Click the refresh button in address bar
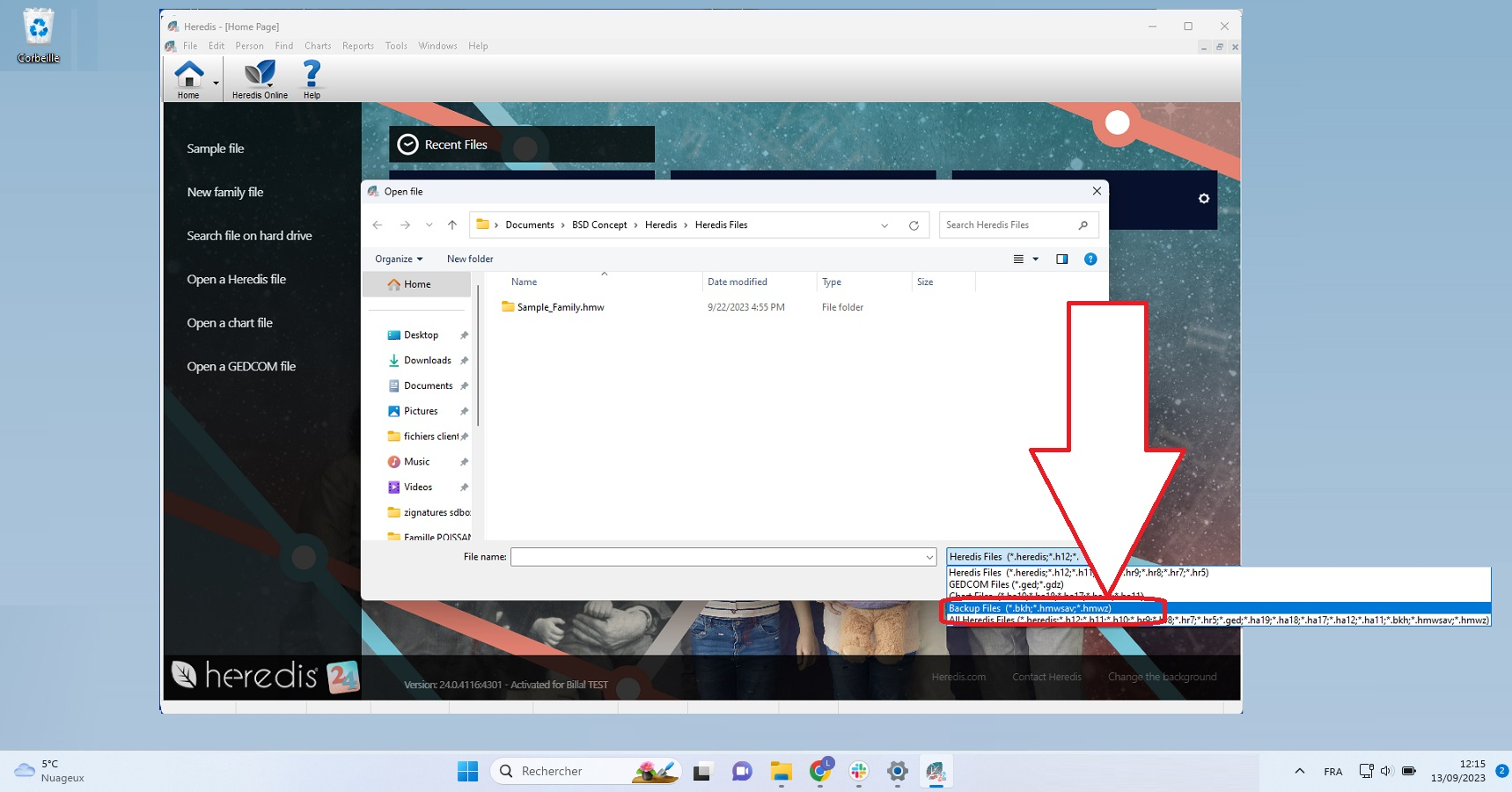 tap(914, 225)
